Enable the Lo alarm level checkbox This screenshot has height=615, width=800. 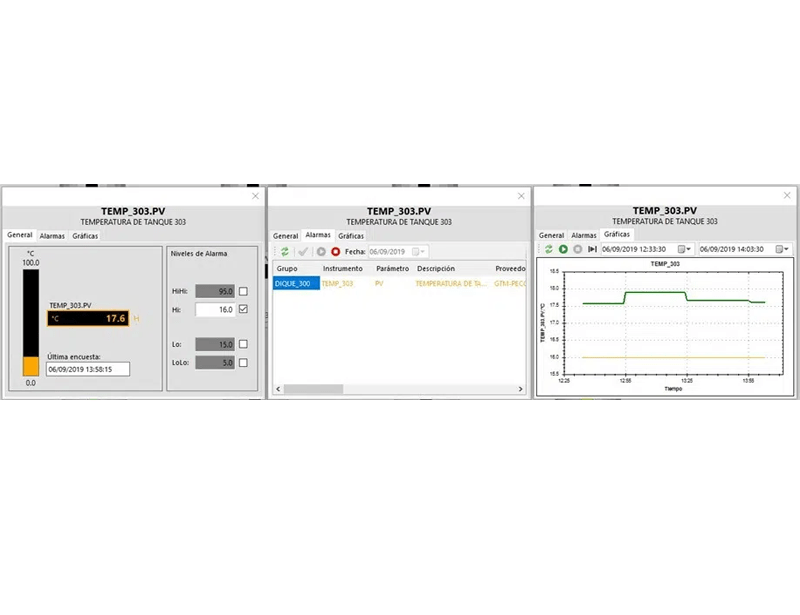click(x=243, y=344)
